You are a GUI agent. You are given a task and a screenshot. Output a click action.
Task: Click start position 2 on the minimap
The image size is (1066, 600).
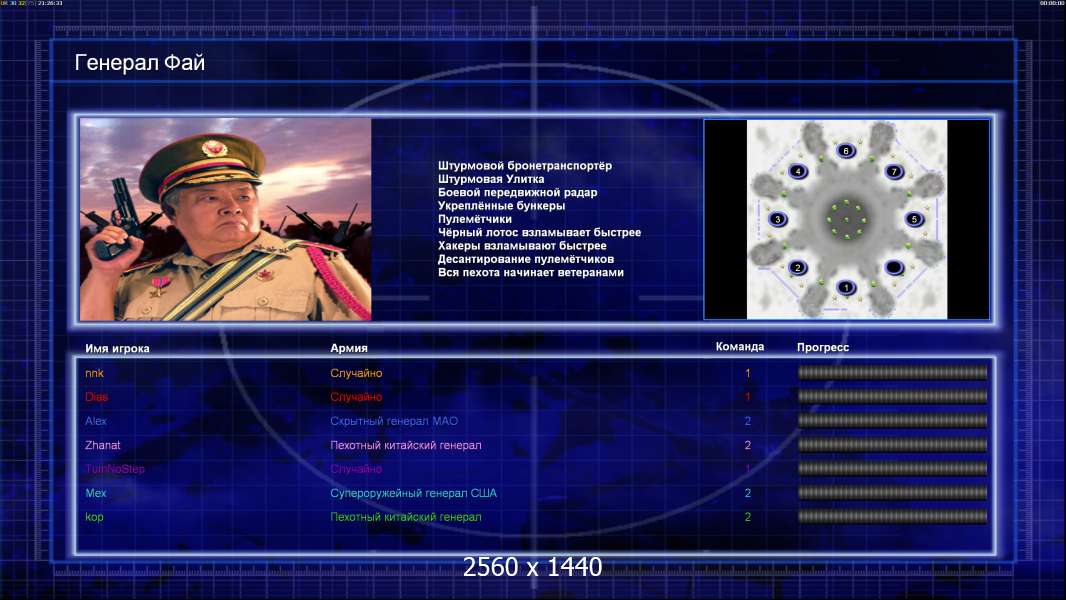point(798,268)
